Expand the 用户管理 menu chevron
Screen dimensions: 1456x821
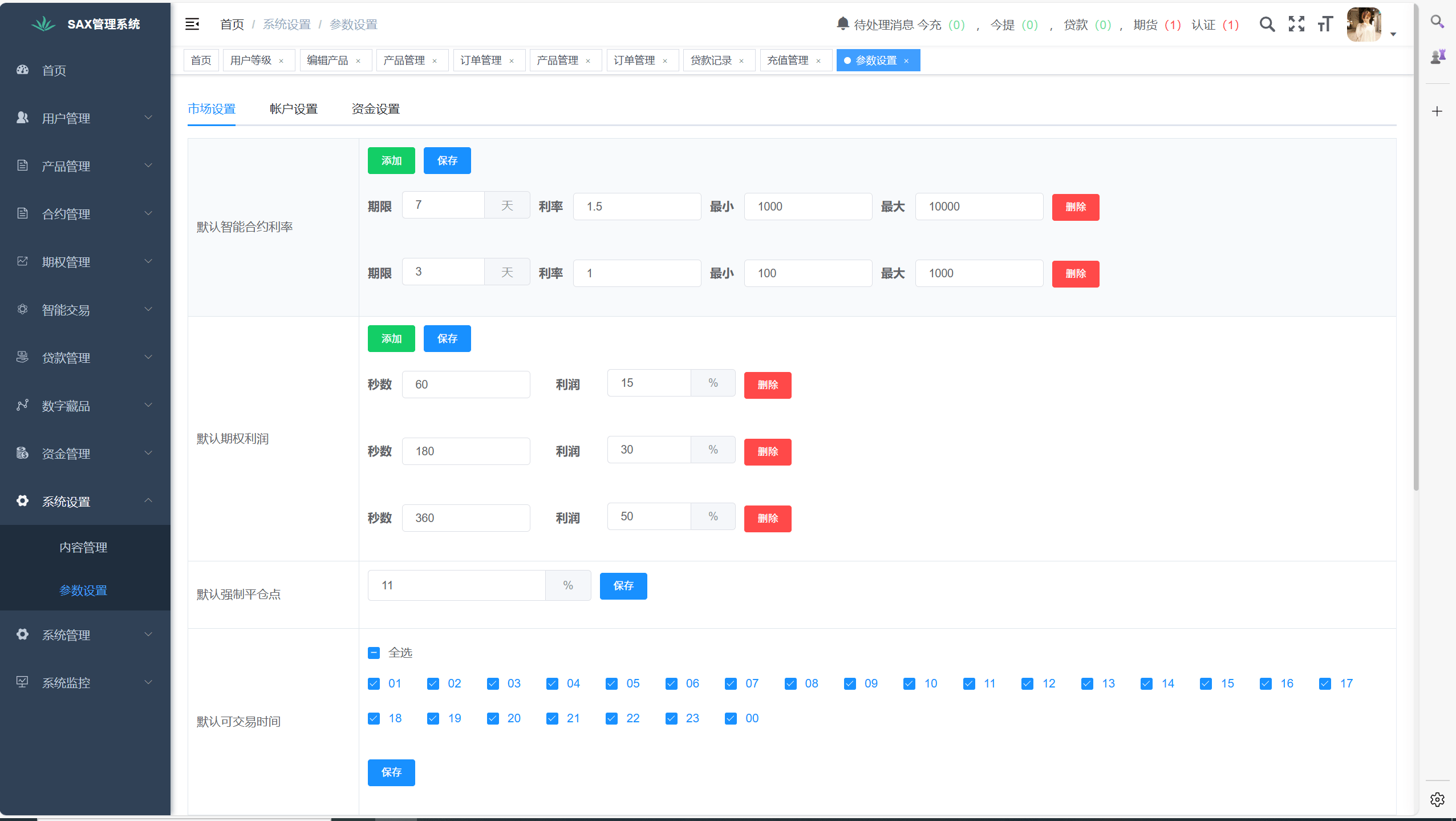click(148, 118)
